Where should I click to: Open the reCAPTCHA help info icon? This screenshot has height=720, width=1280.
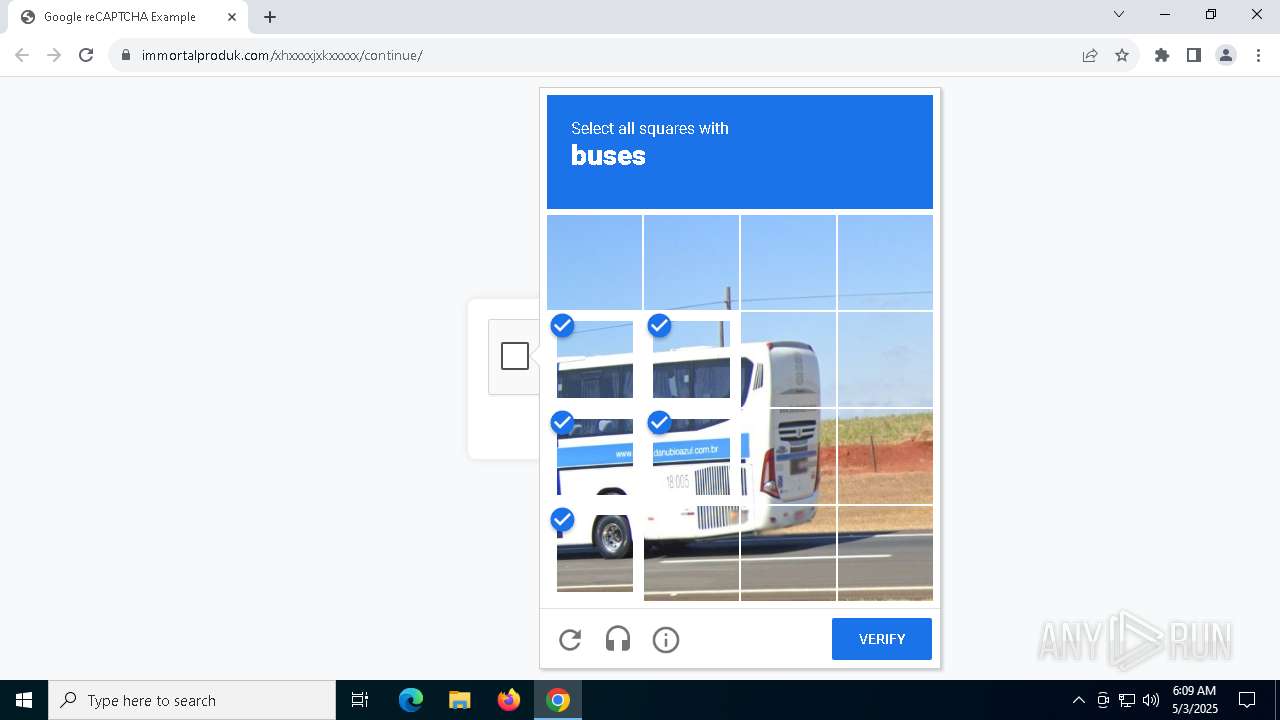coord(666,639)
